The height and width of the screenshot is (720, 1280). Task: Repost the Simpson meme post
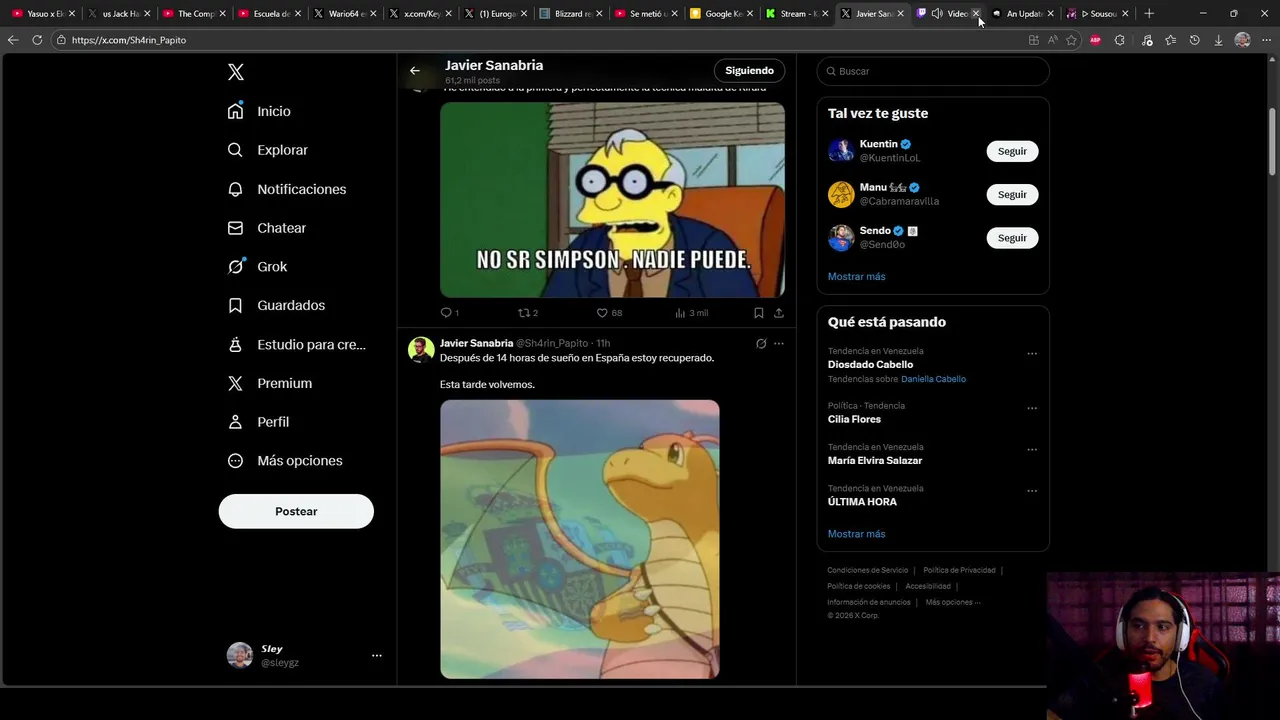coord(528,313)
